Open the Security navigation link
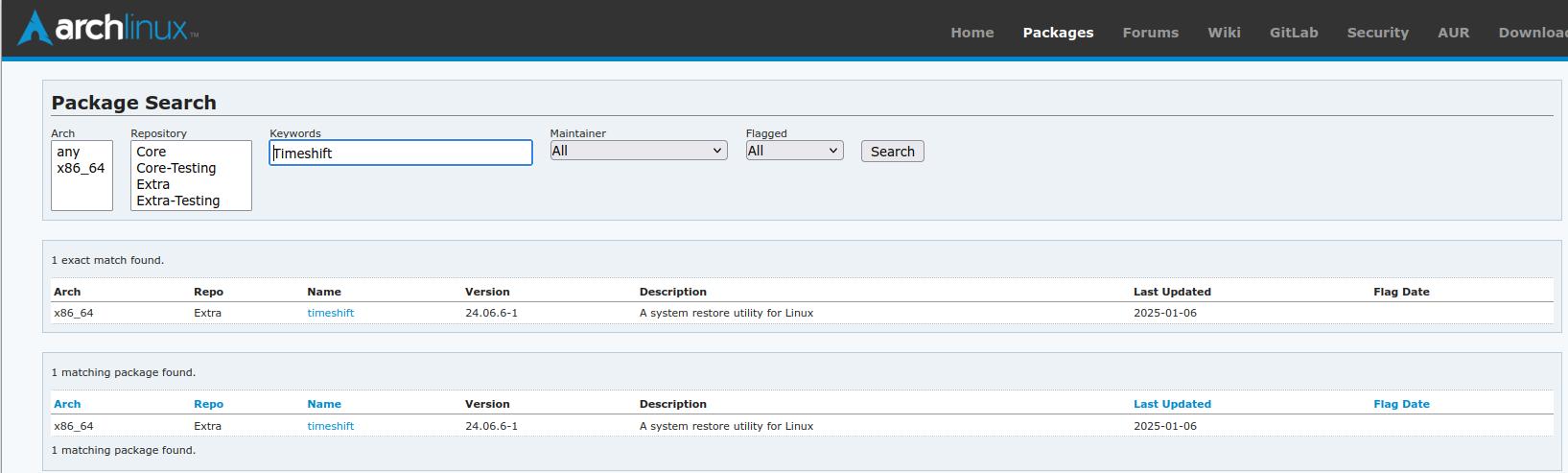The height and width of the screenshot is (473, 1568). tap(1377, 33)
